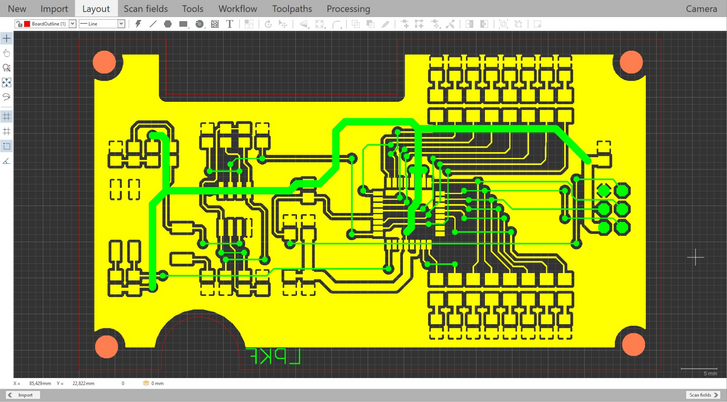The height and width of the screenshot is (402, 727).
Task: Pick the line drawing tool
Action: pos(153,23)
